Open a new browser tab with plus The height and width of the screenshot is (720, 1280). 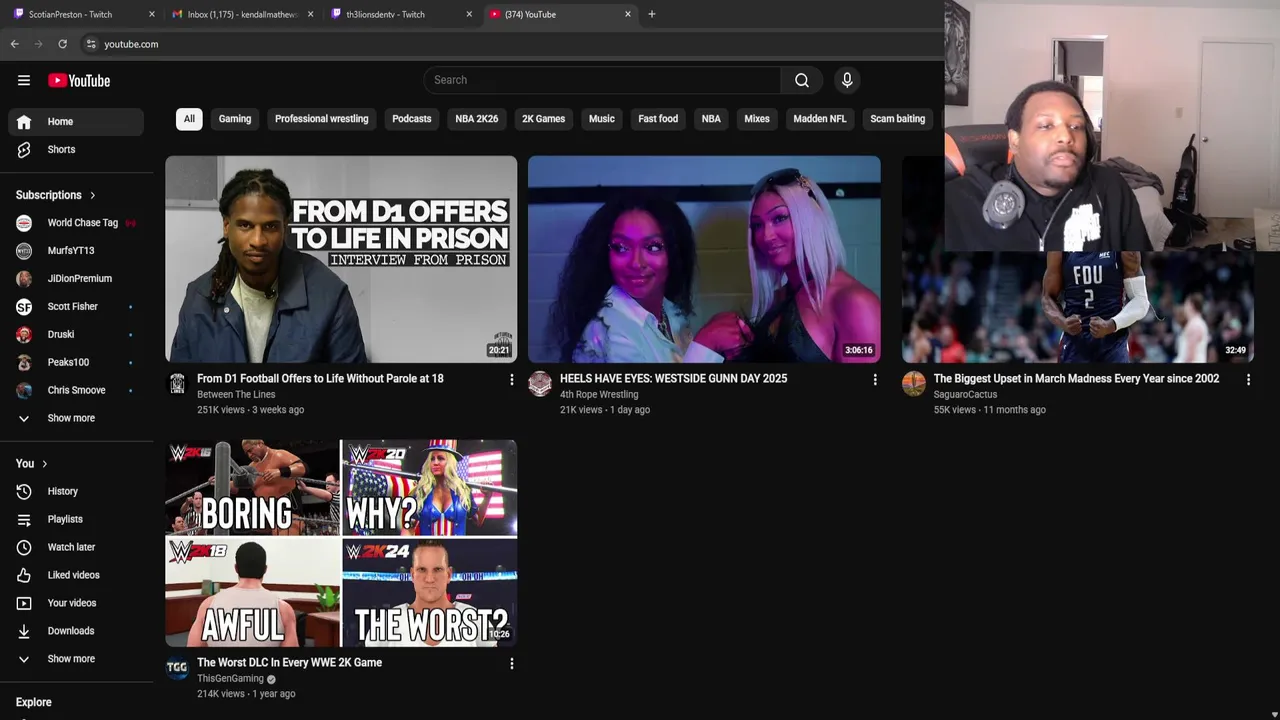coord(651,14)
